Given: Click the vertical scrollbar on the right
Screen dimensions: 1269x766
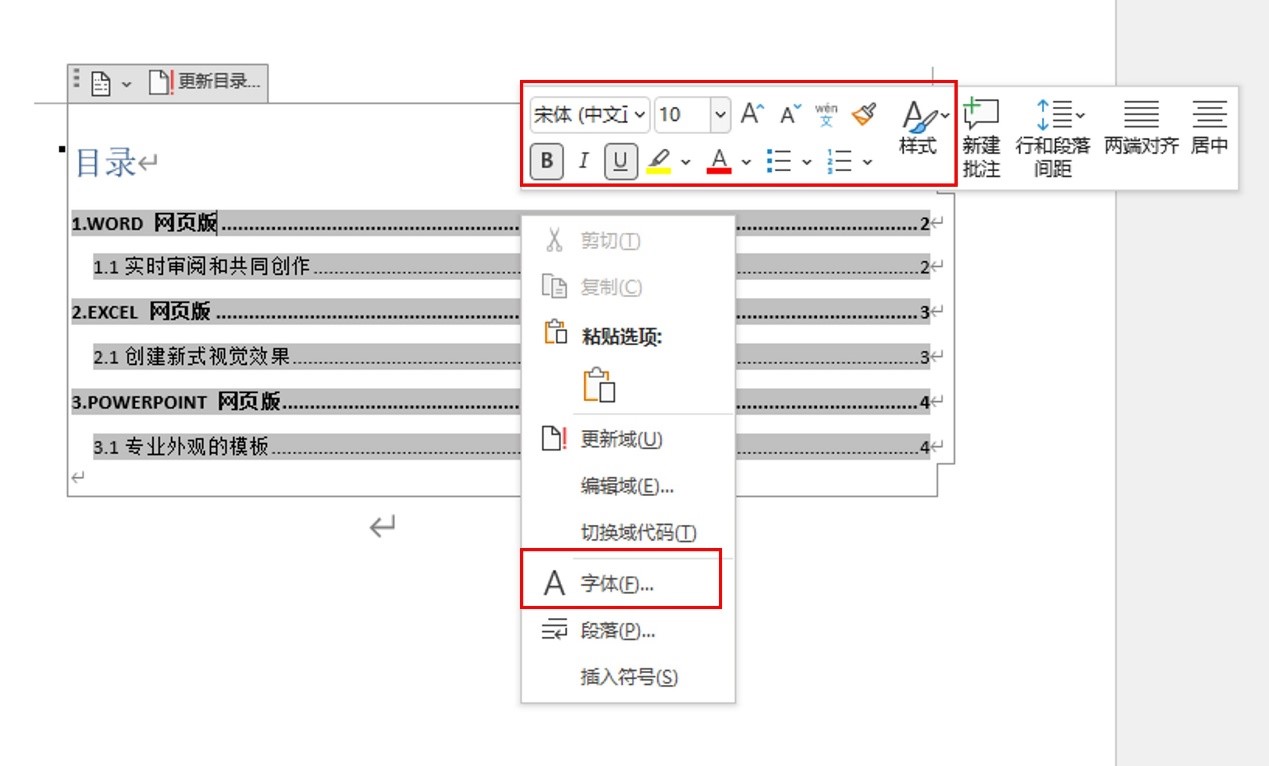Looking at the screenshot, I should pos(1117,400).
